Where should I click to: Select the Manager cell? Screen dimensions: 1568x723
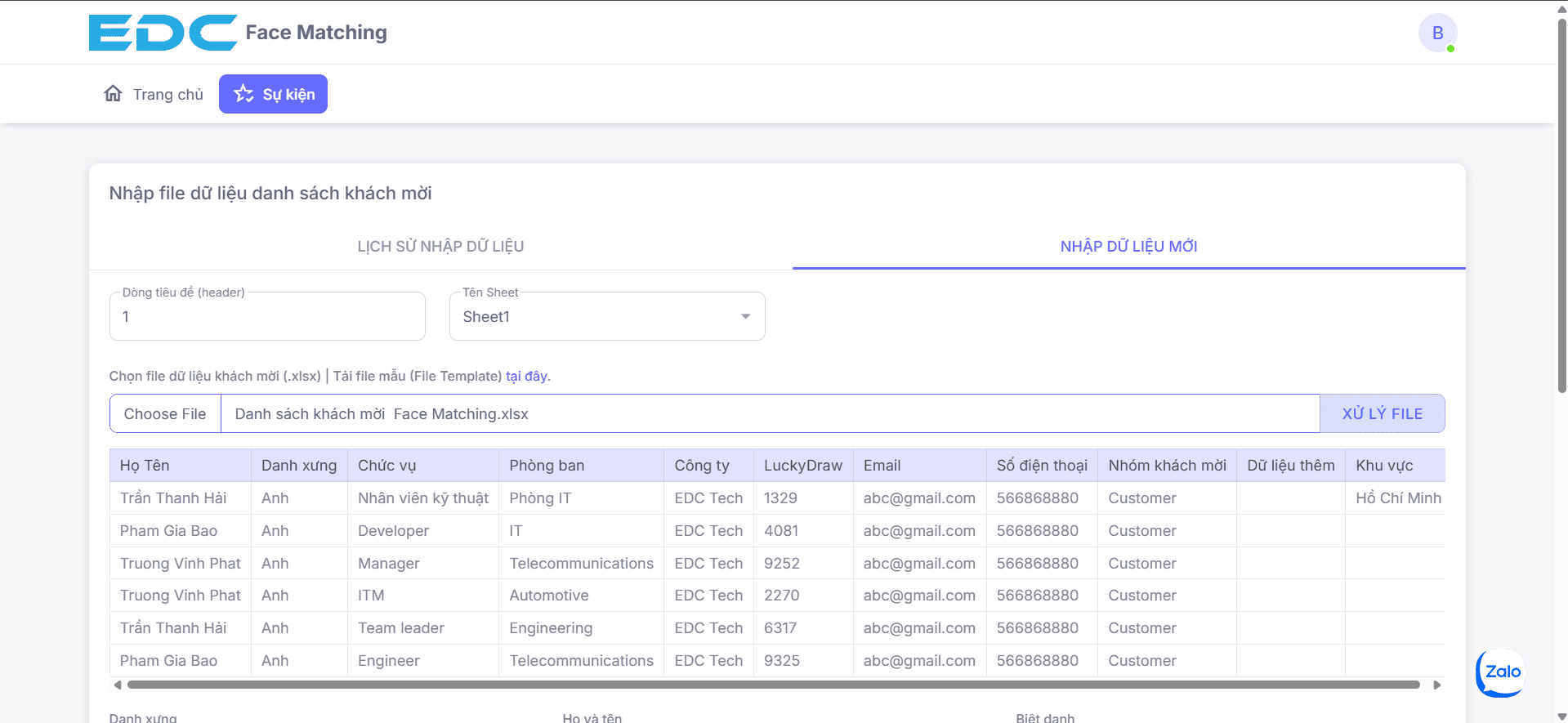click(x=423, y=564)
